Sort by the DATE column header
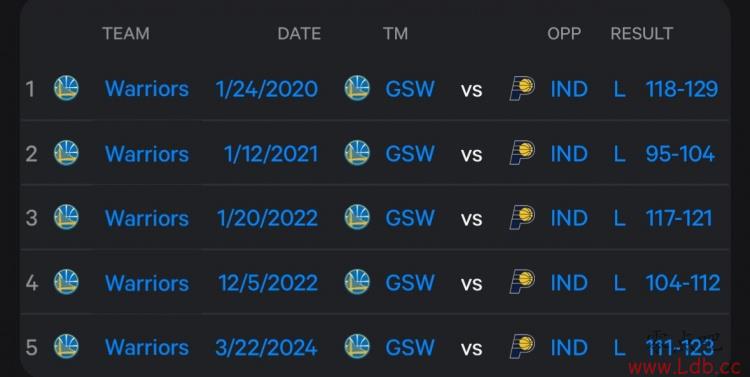 [299, 33]
